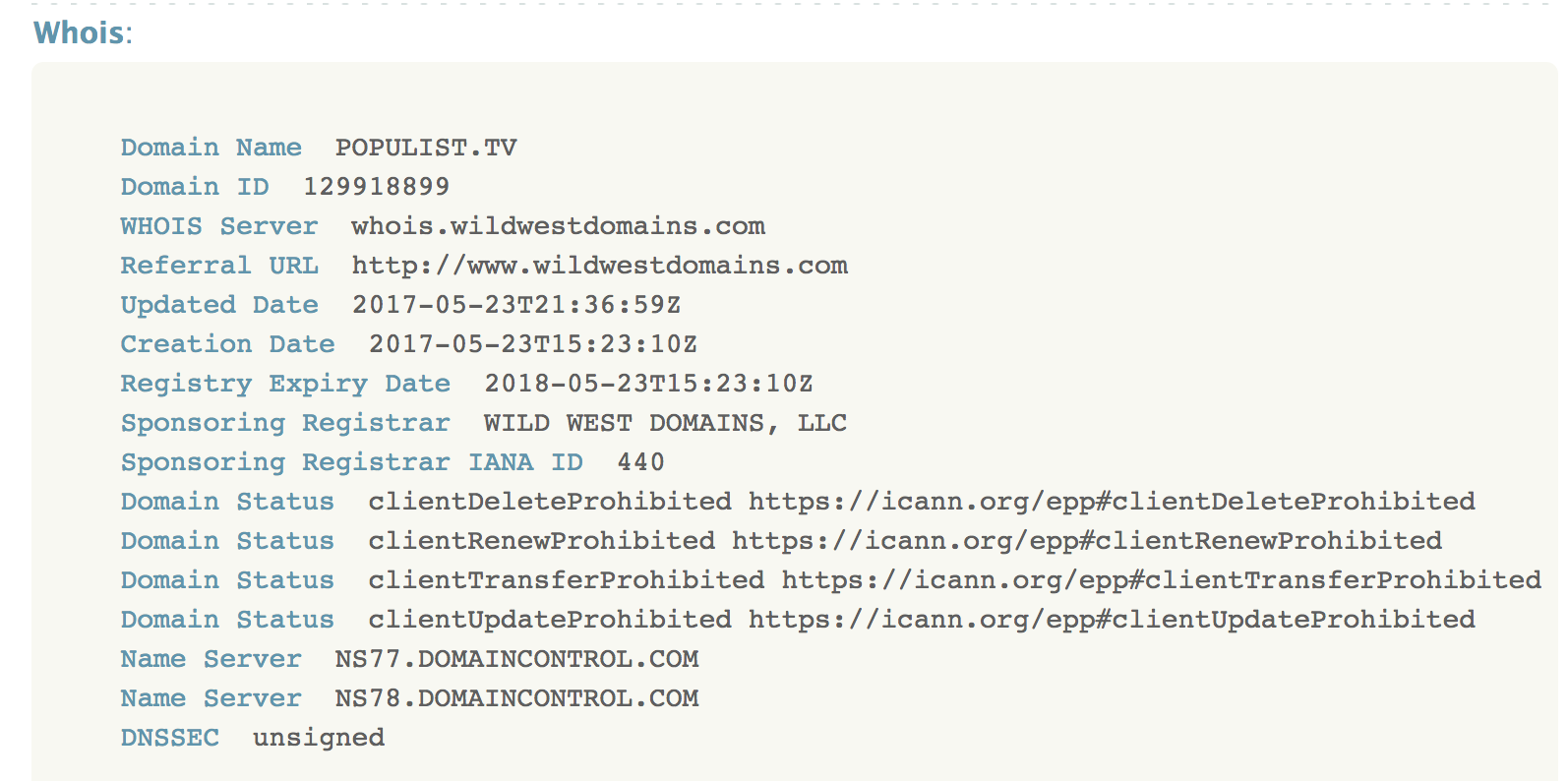The height and width of the screenshot is (781, 1568).
Task: Open the icann.org clientDeleteProhibited link
Action: [1112, 502]
